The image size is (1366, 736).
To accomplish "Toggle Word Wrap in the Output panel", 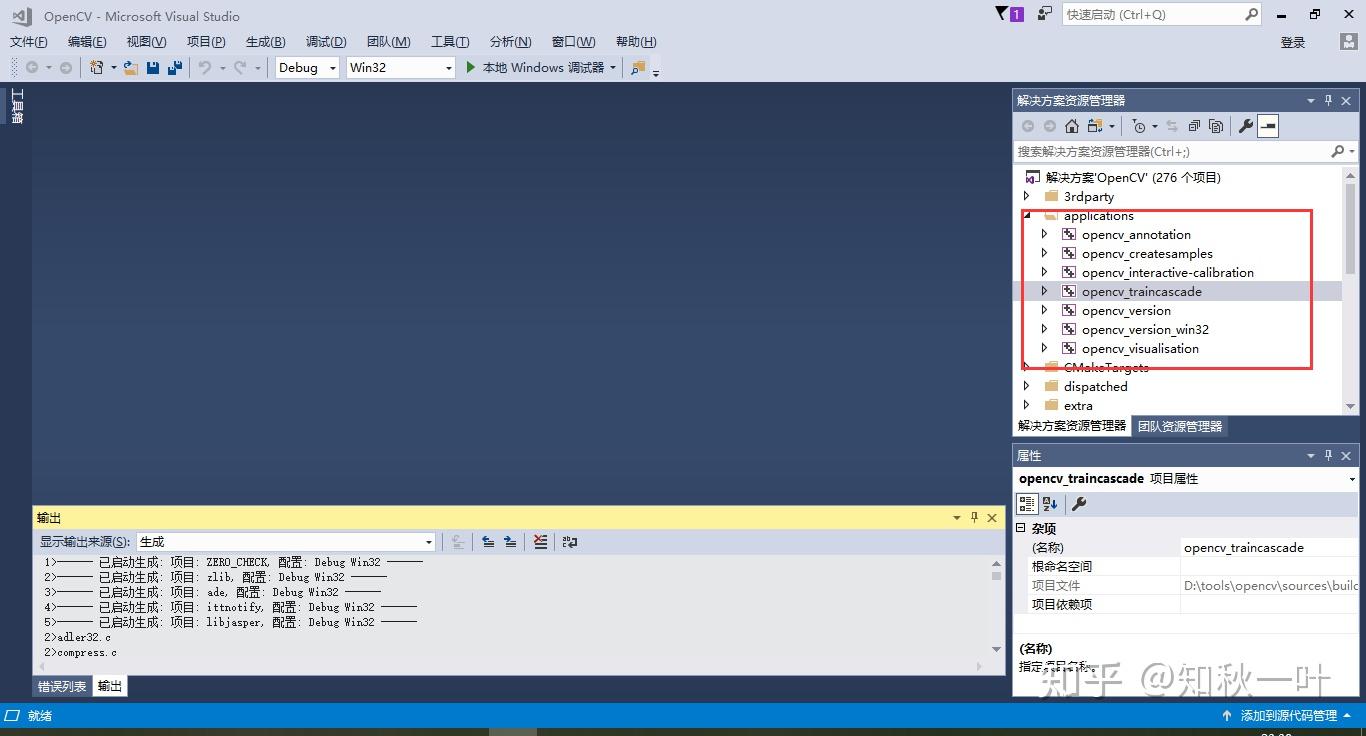I will tap(570, 542).
